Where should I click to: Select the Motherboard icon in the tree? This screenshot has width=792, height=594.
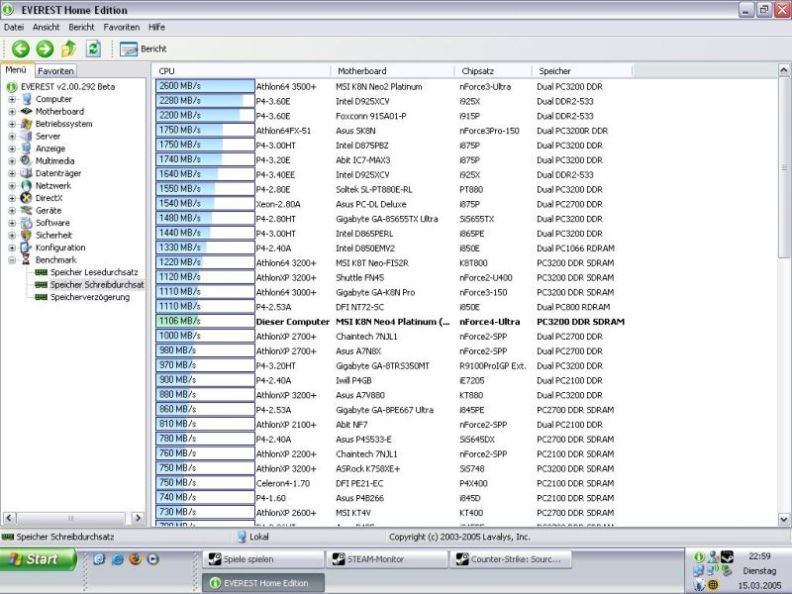tap(27, 111)
